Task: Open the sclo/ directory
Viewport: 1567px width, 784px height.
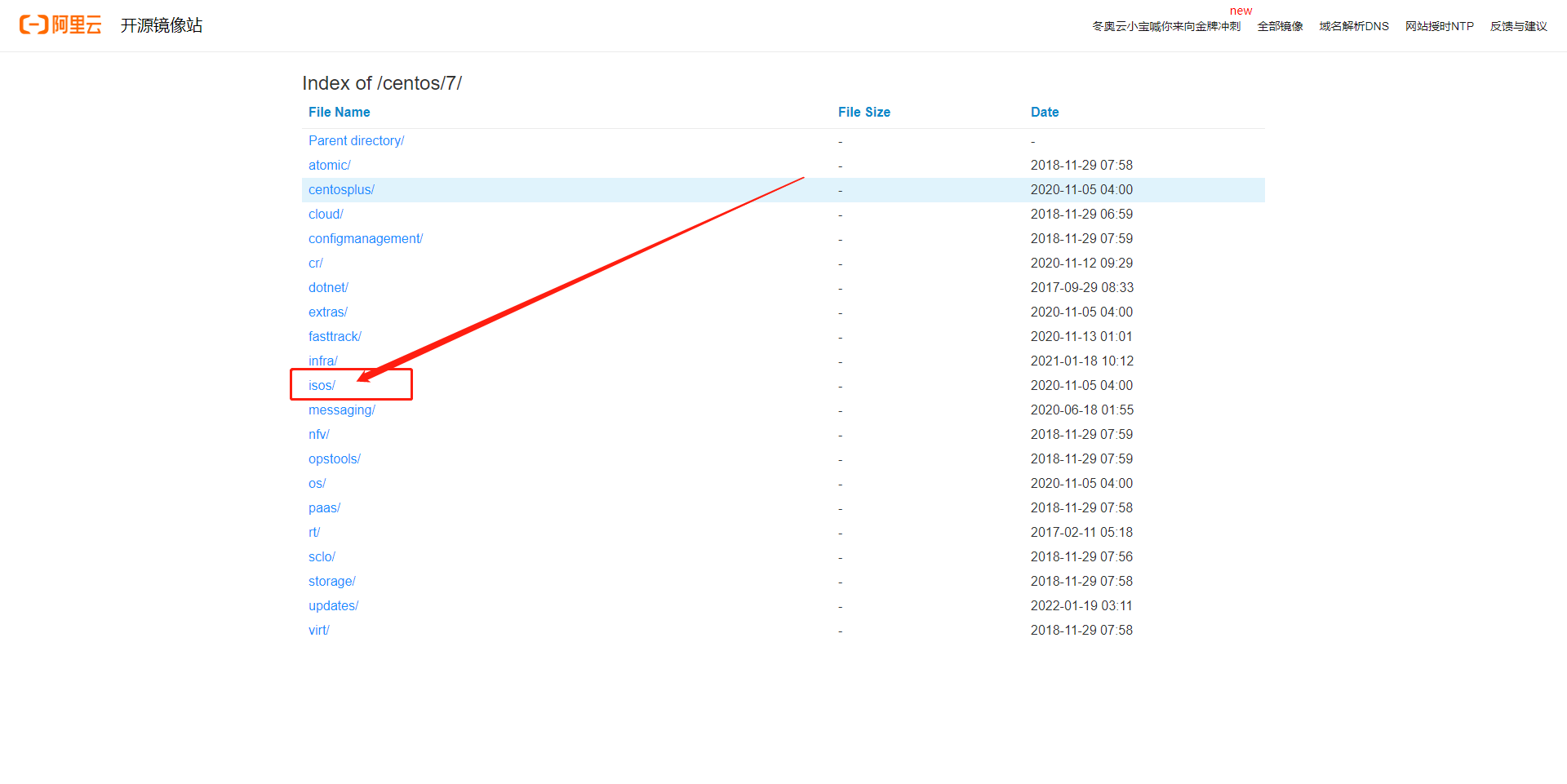Action: tap(322, 556)
